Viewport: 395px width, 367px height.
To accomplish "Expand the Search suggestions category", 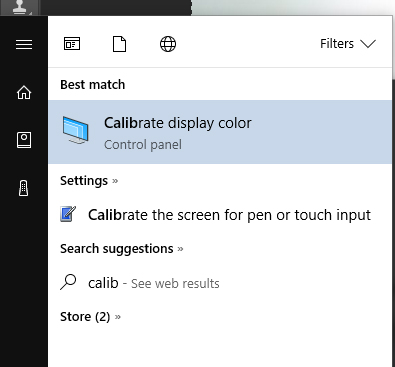I will click(122, 249).
